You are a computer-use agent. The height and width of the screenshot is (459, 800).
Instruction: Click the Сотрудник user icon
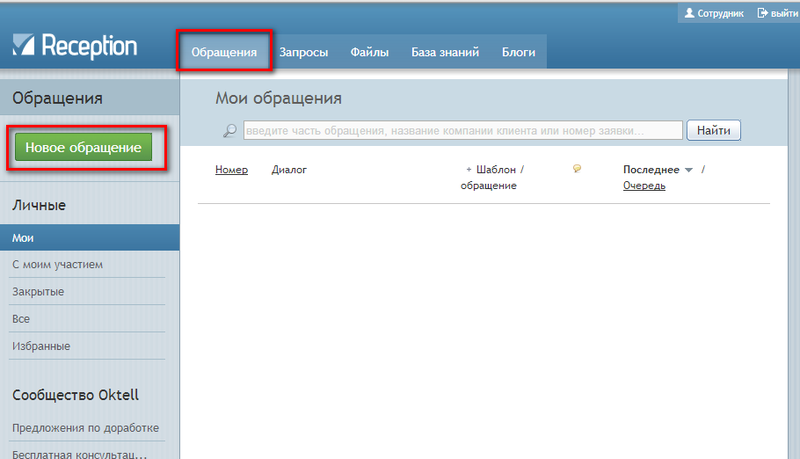coord(689,13)
